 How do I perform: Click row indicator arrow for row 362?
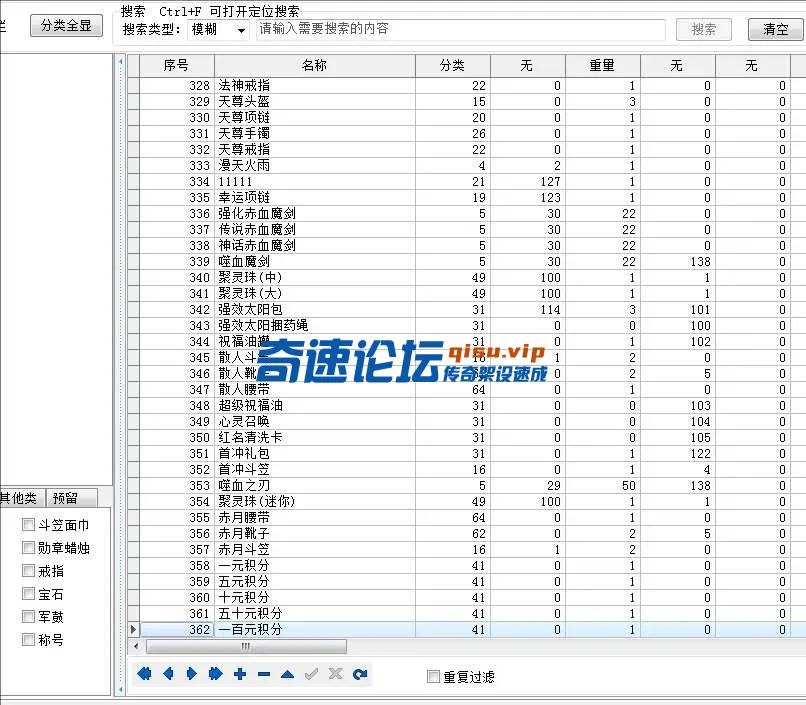click(133, 629)
